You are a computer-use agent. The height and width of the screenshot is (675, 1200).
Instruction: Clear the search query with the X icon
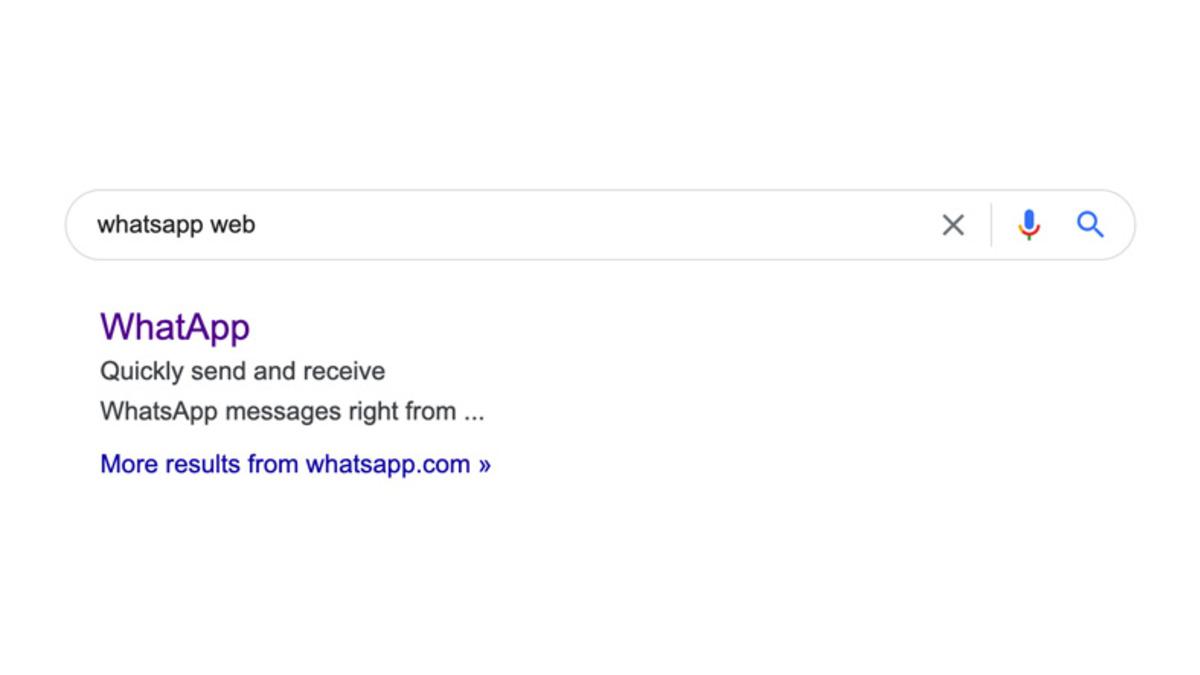click(x=953, y=225)
